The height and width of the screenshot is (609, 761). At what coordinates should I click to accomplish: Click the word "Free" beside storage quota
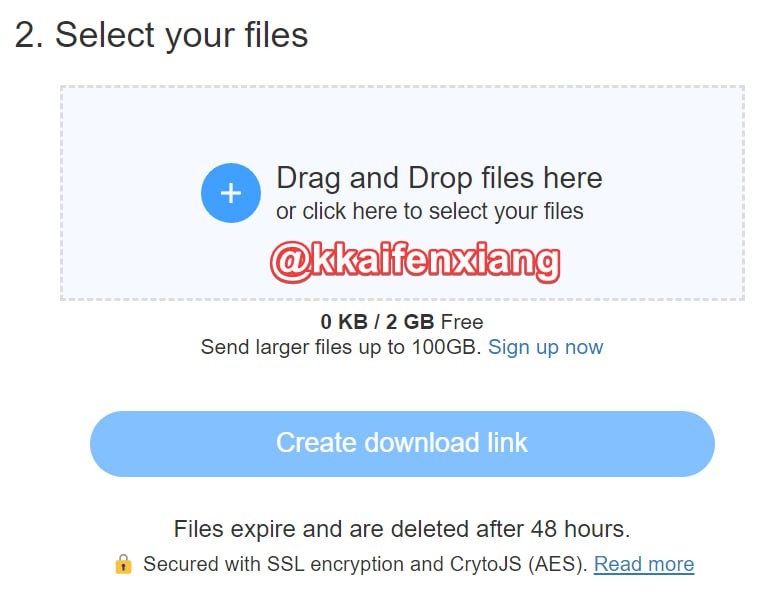pos(462,322)
